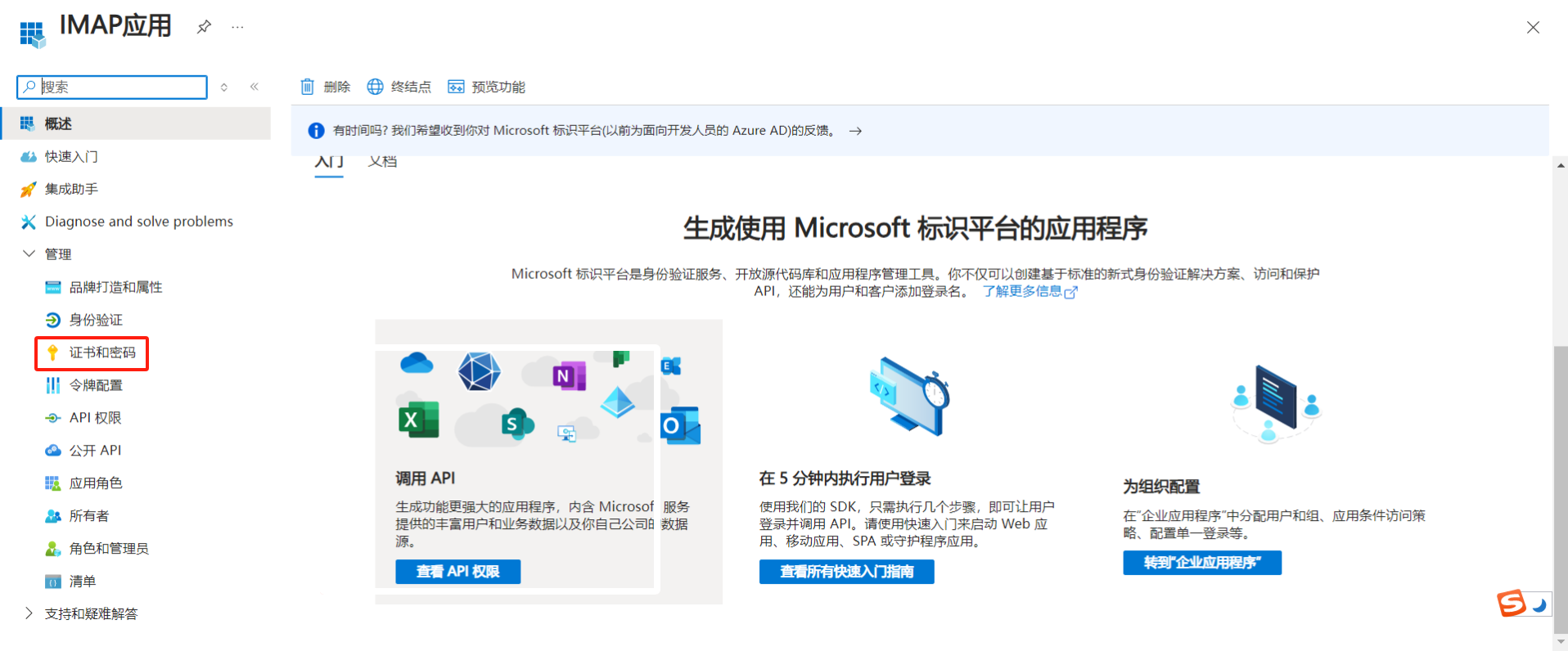
Task: Open 品牌打造和属性
Action: 115,287
